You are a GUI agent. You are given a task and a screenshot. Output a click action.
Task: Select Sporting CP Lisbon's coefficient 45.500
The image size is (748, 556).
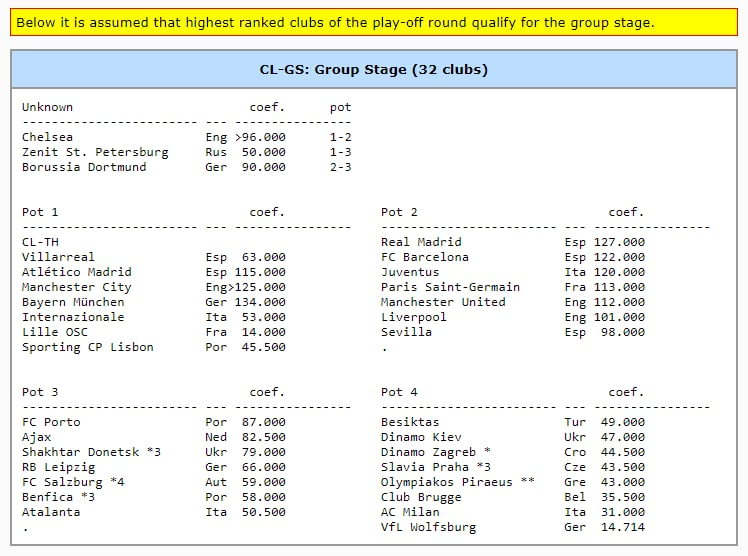[x=264, y=347]
